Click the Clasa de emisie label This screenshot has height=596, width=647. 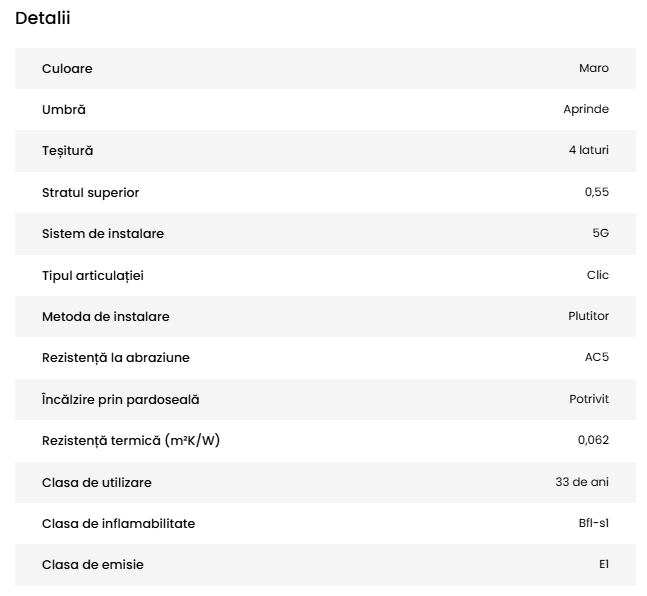point(93,565)
